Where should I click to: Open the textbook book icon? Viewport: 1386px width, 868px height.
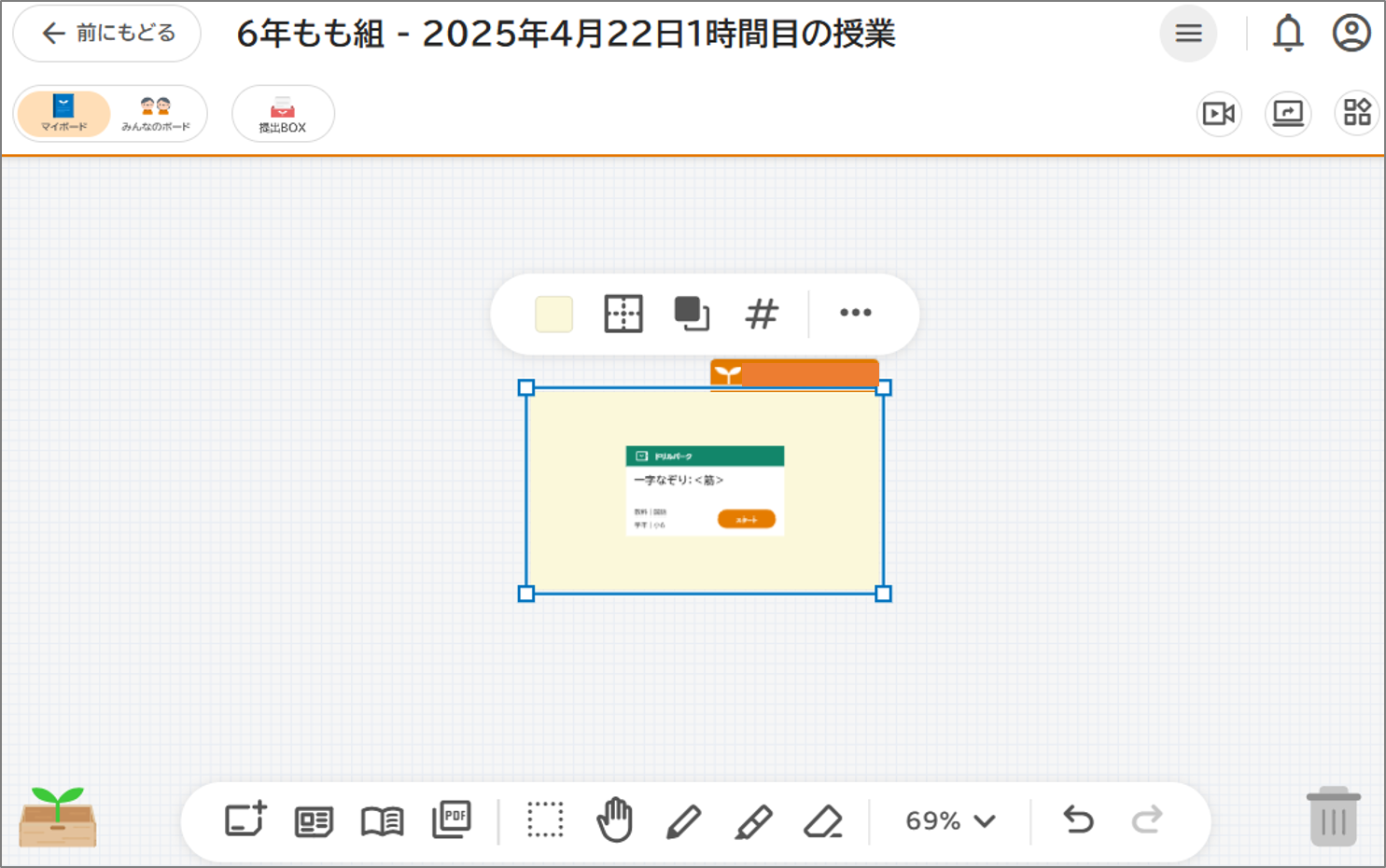click(382, 821)
